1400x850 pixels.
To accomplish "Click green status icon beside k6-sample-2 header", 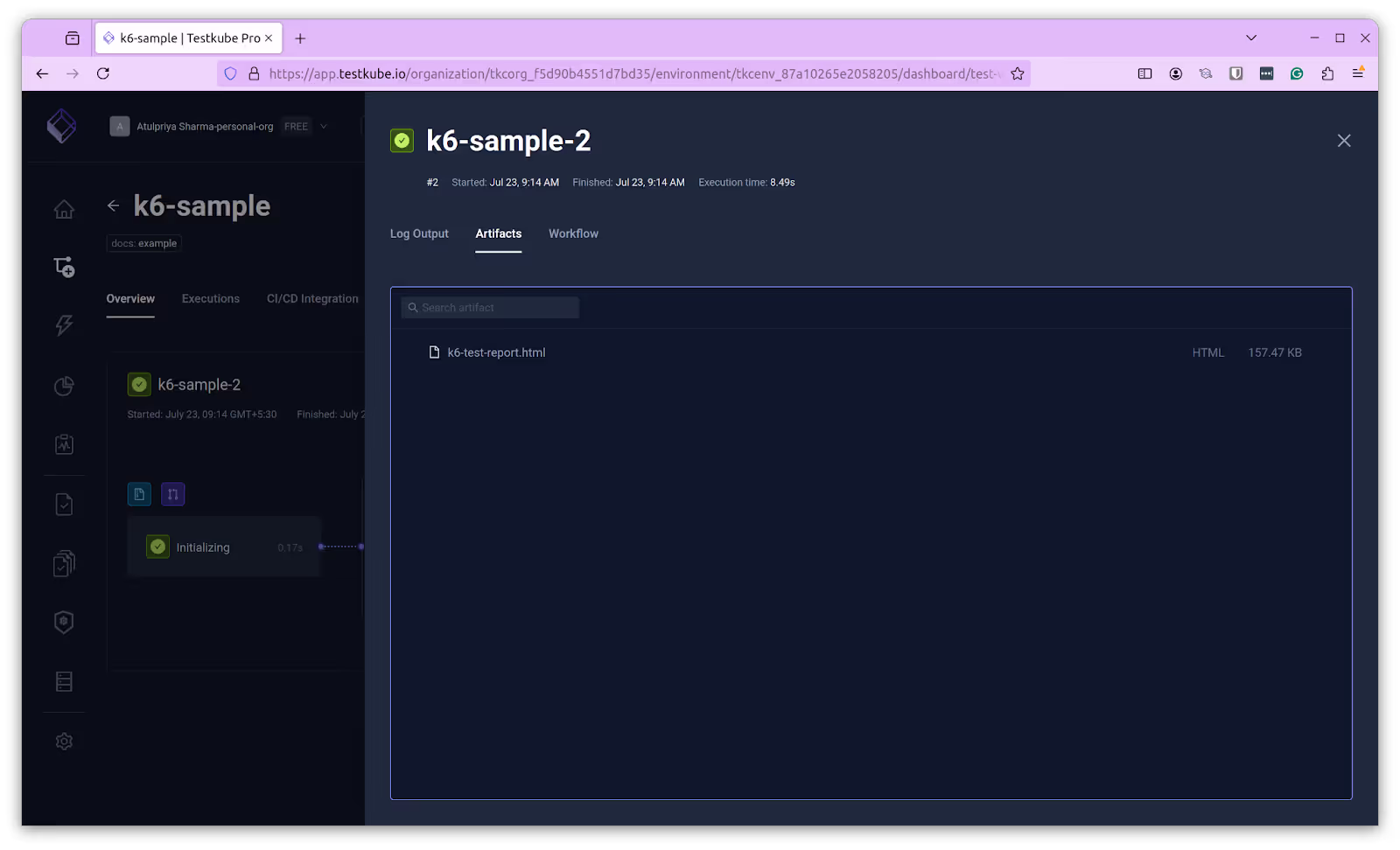I will 402,141.
